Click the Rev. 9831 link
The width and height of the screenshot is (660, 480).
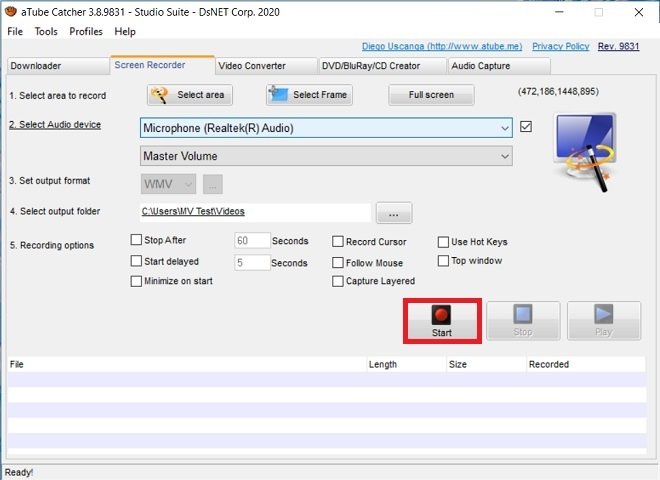pos(619,46)
